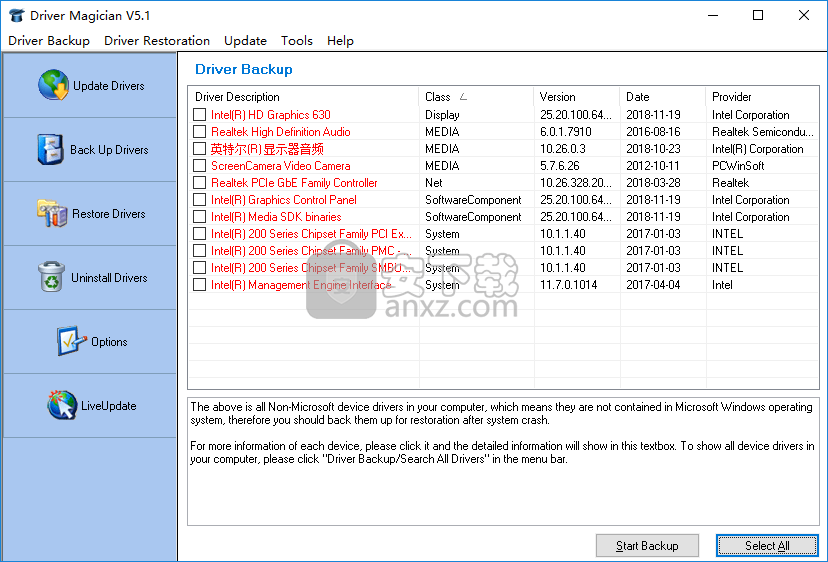828x562 pixels.
Task: Click the Options checkmark icon
Action: coord(71,341)
